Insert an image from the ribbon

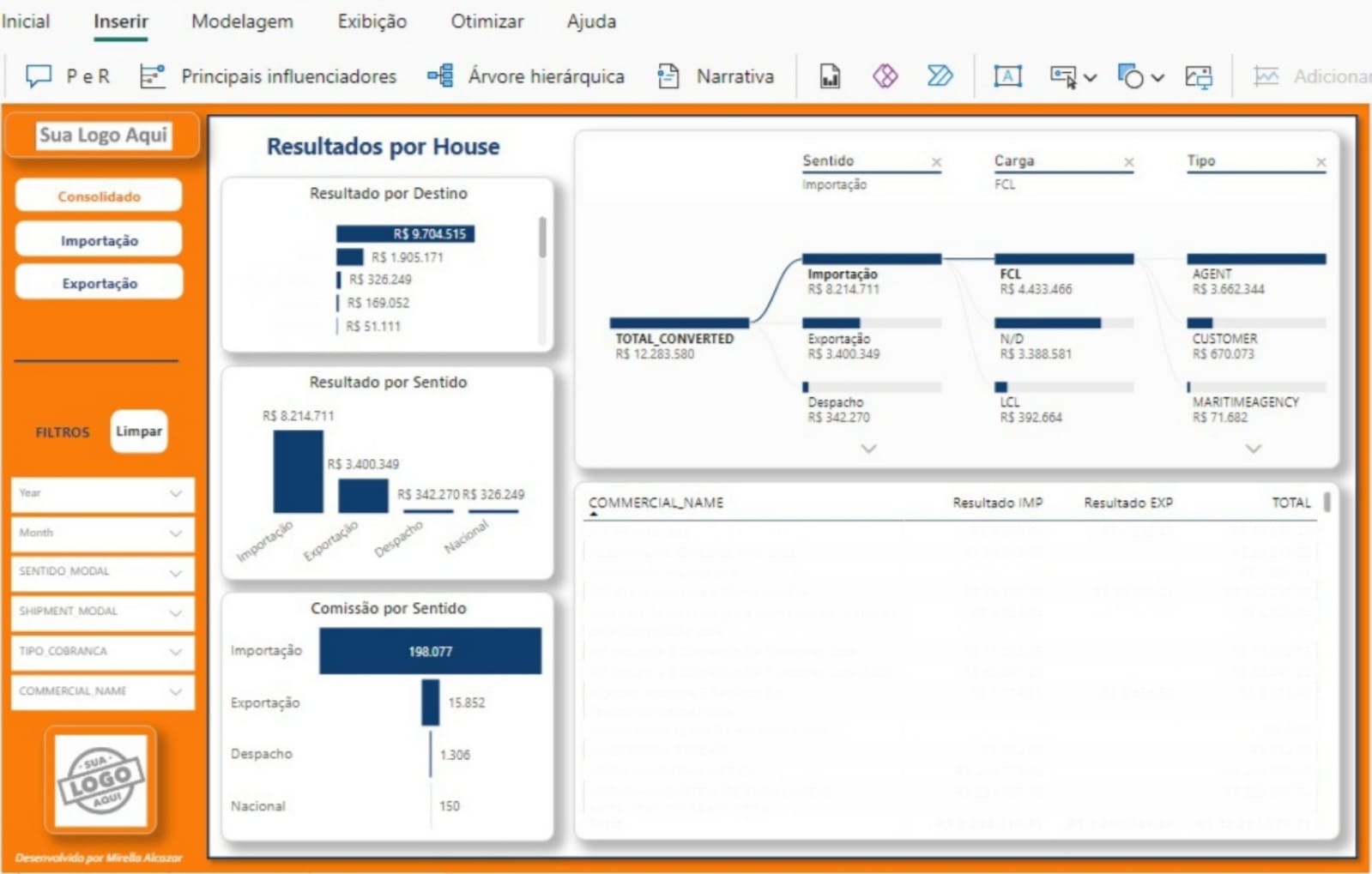(x=1199, y=77)
